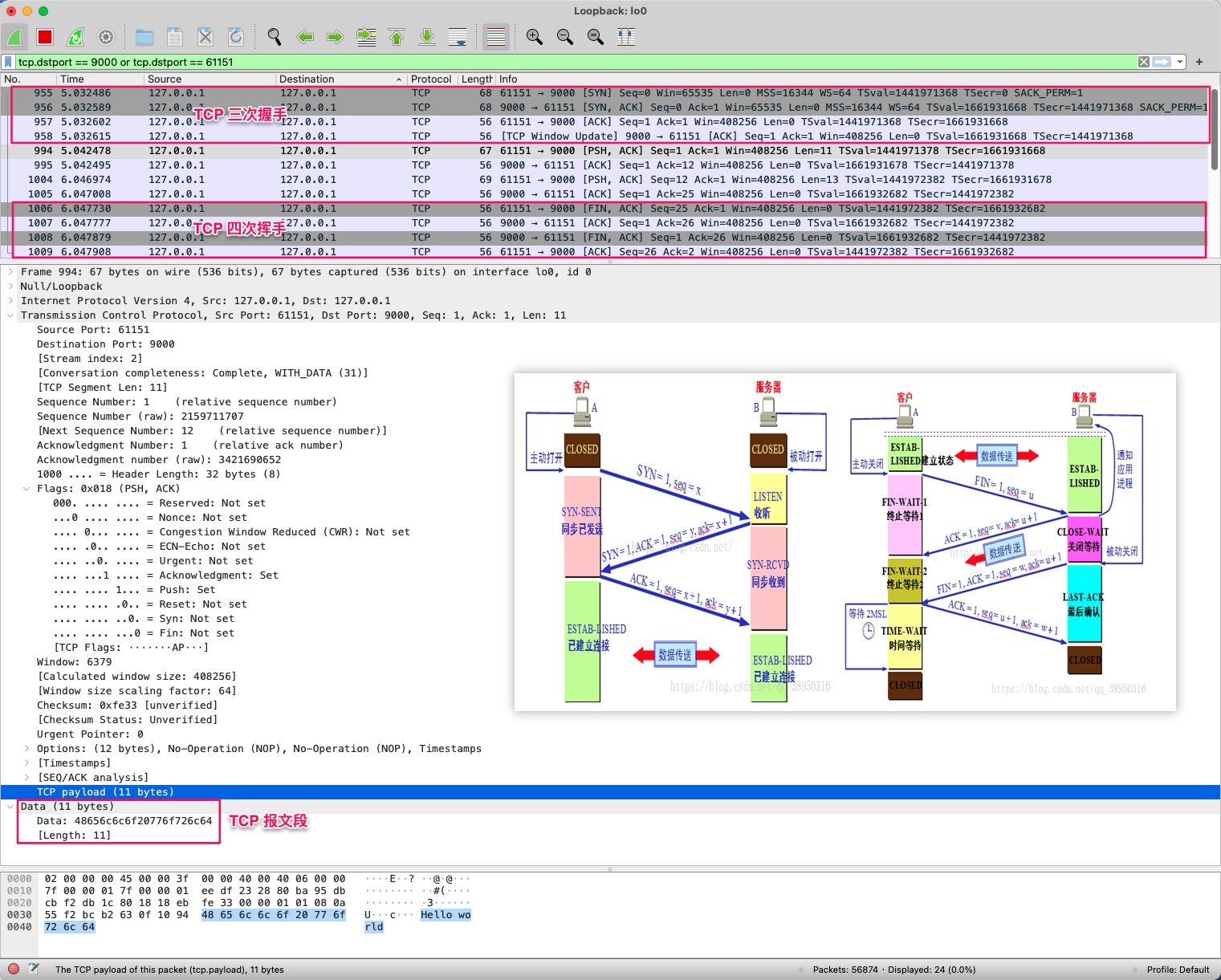Zoom in the main window text

535,37
